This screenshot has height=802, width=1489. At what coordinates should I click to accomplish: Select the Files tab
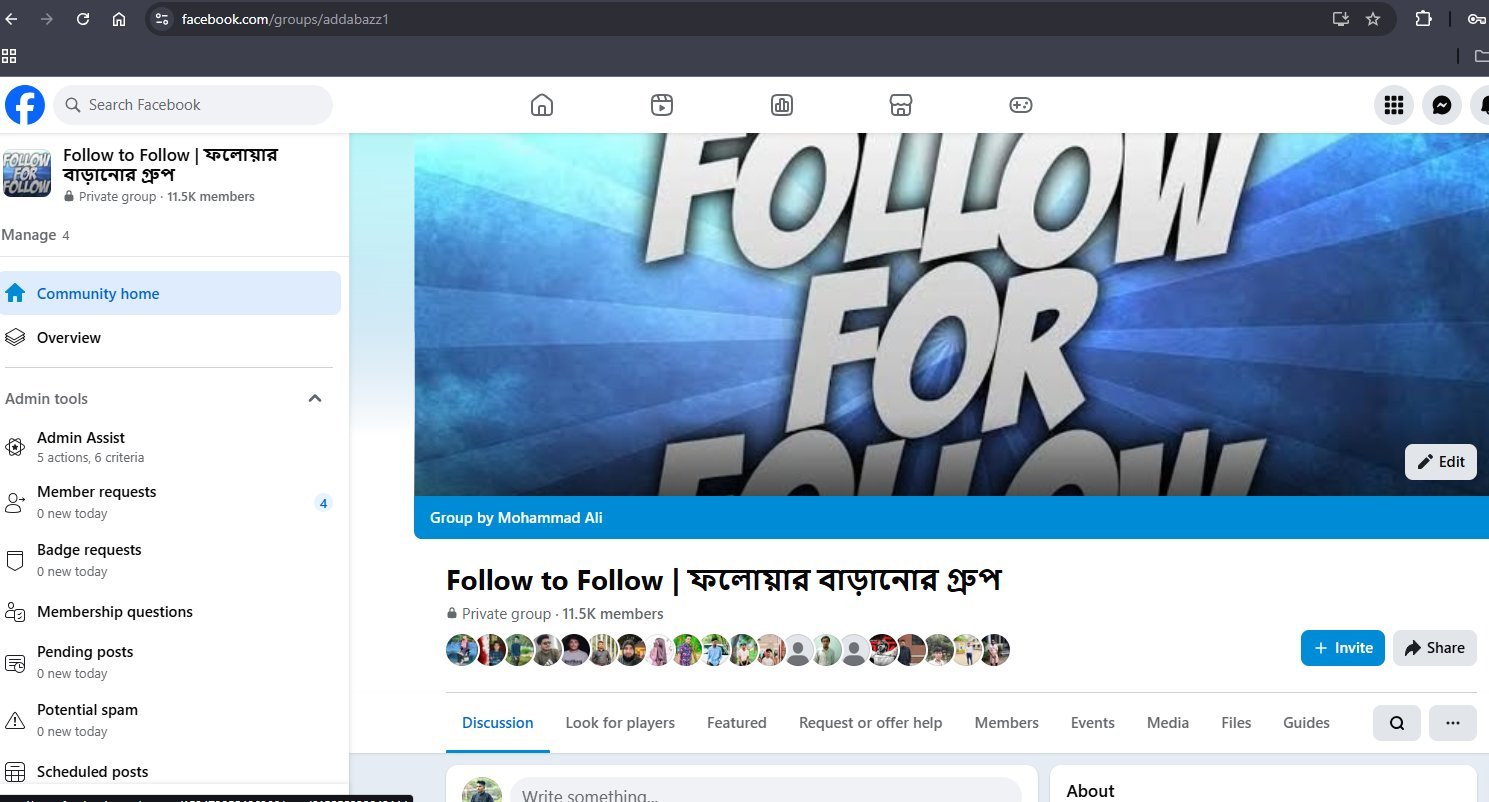[1236, 723]
